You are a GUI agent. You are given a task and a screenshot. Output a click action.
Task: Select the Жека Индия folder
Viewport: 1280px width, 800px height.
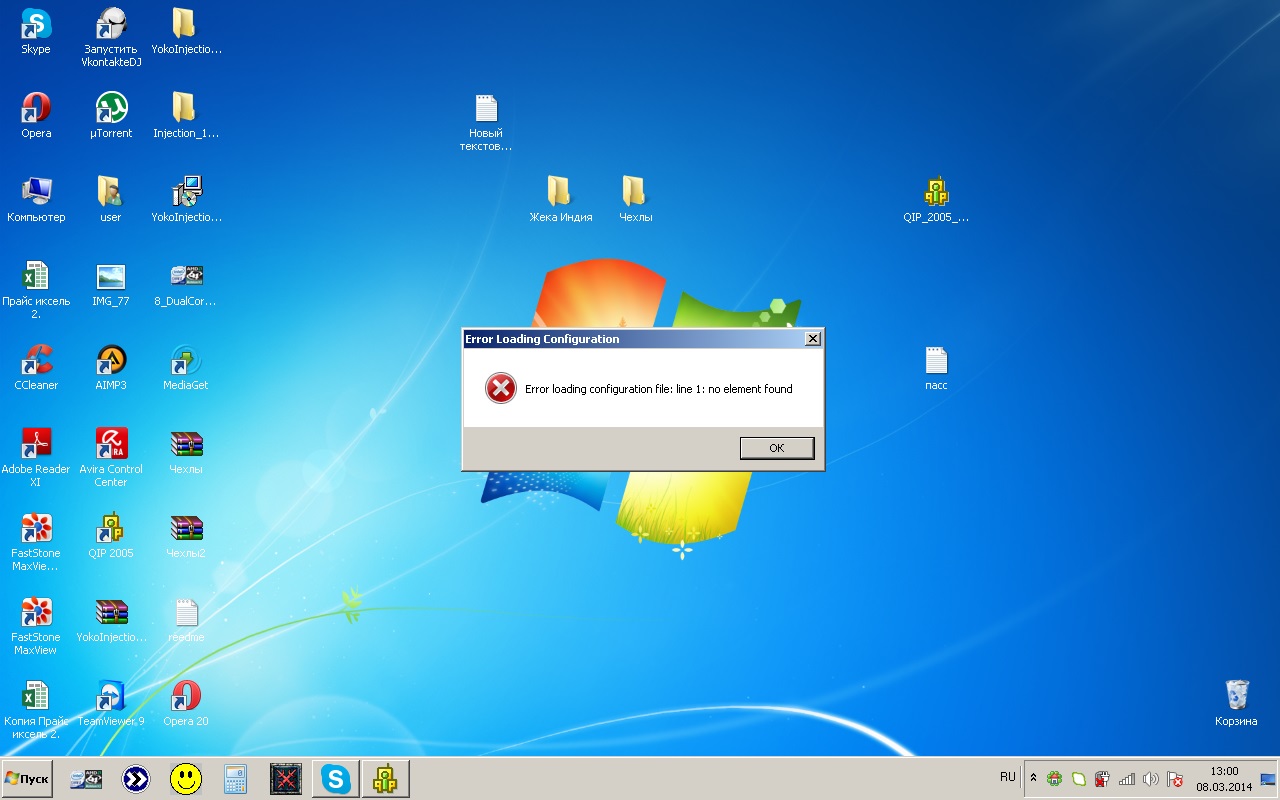pyautogui.click(x=560, y=193)
